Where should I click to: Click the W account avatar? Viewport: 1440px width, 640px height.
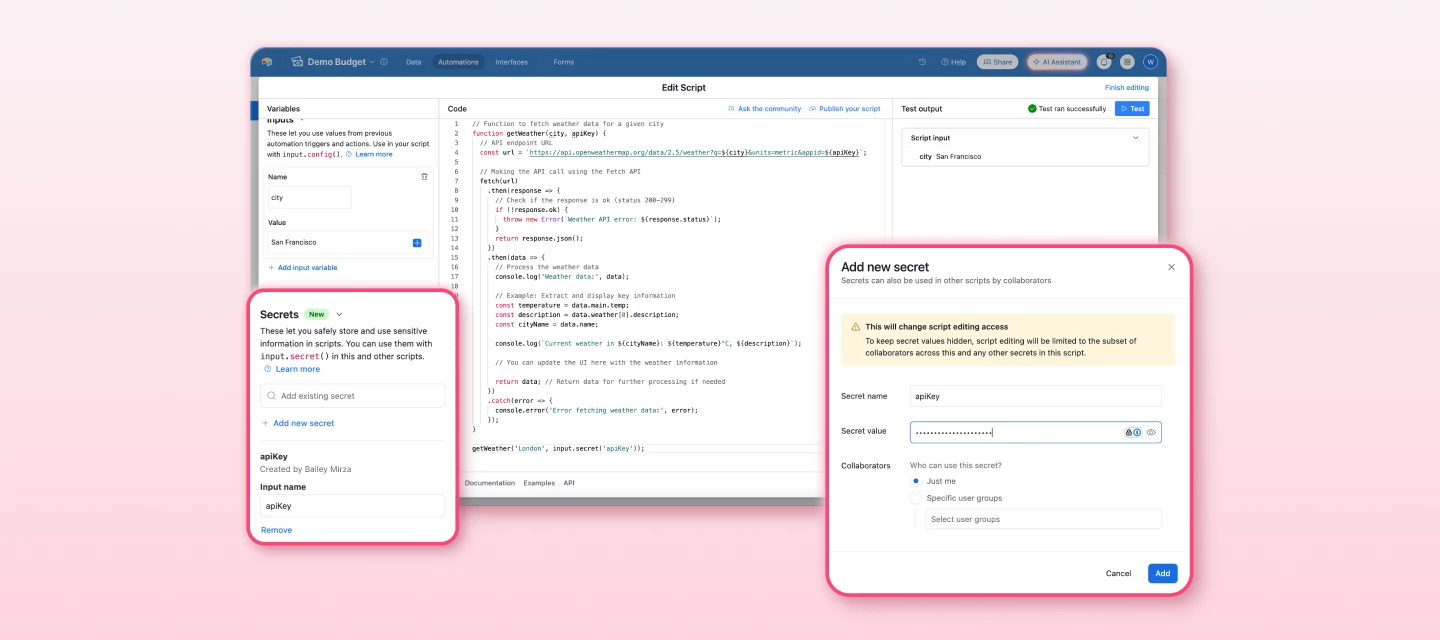pyautogui.click(x=1151, y=61)
